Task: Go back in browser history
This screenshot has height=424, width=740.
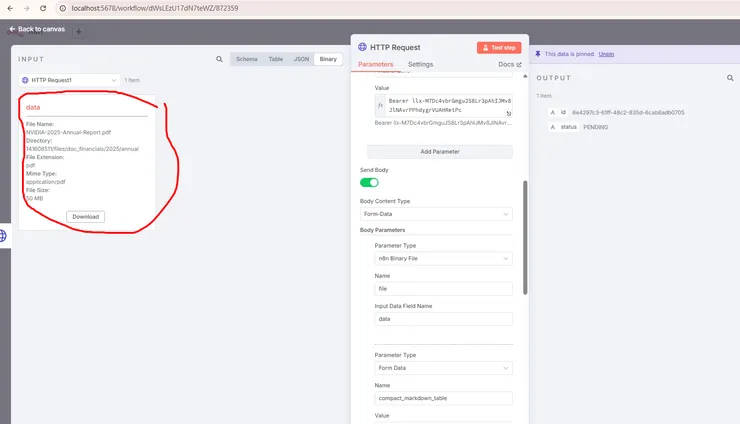Action: coord(10,8)
